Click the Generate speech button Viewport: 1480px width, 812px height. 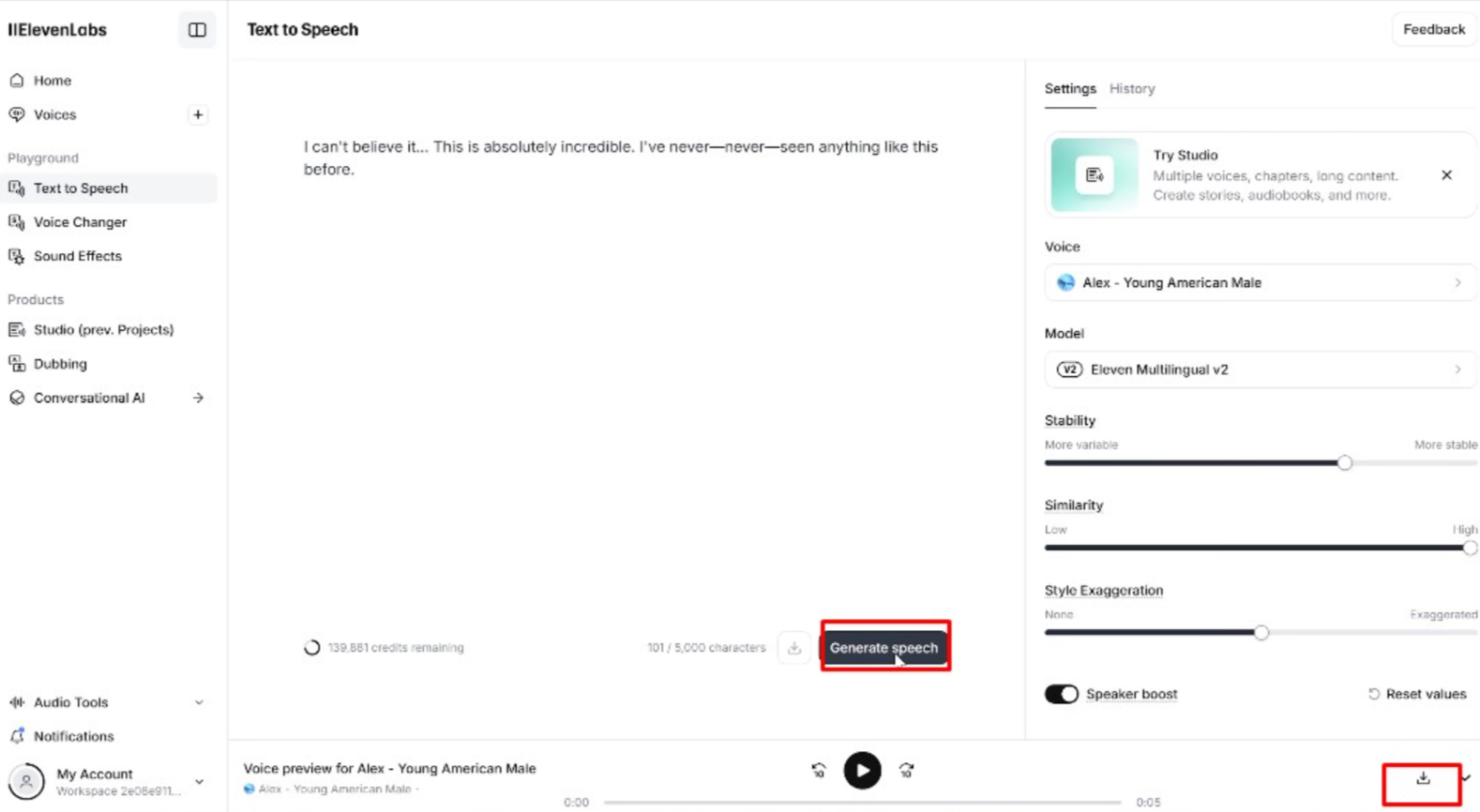[x=883, y=648]
